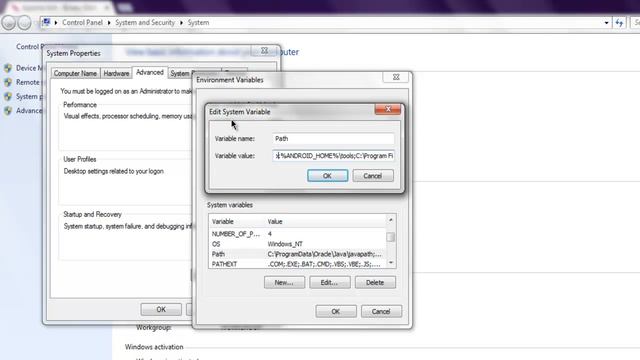Image resolution: width=640 pixels, height=360 pixels.
Task: Select the PATHEXT variable row
Action: (x=297, y=264)
